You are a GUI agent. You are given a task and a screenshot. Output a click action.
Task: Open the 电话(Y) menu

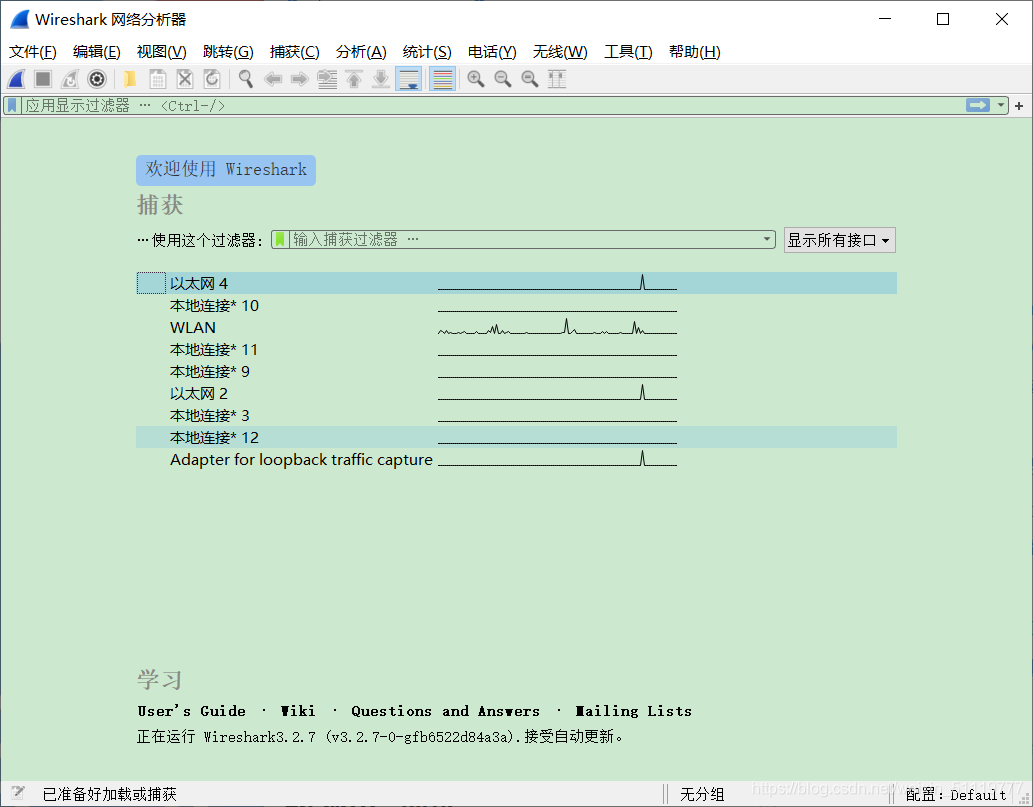[x=491, y=51]
